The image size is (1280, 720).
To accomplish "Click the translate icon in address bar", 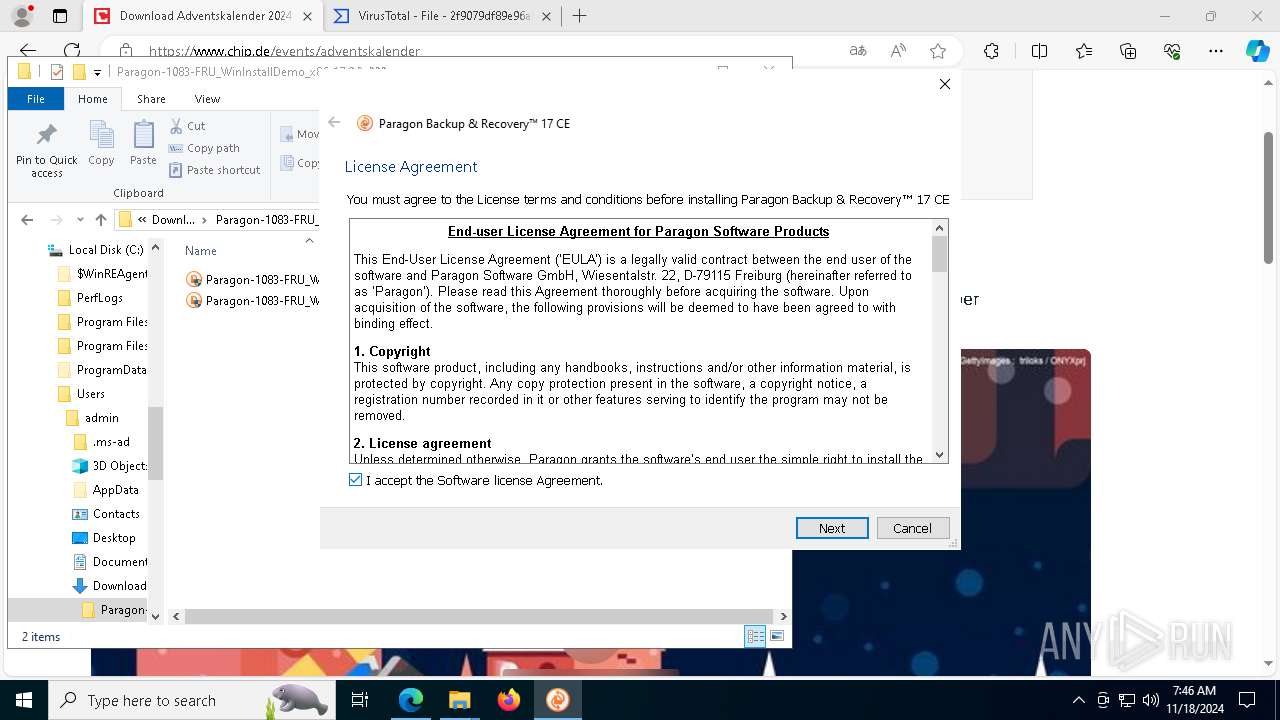I will (x=858, y=51).
